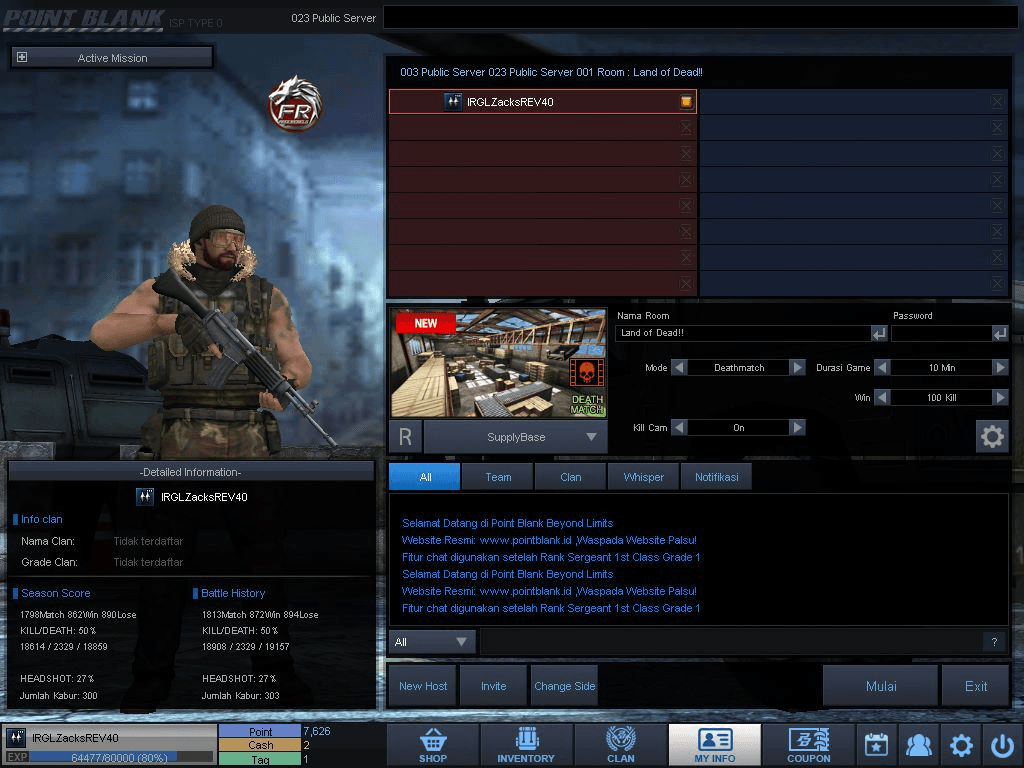Click the power exit icon

point(1002,744)
